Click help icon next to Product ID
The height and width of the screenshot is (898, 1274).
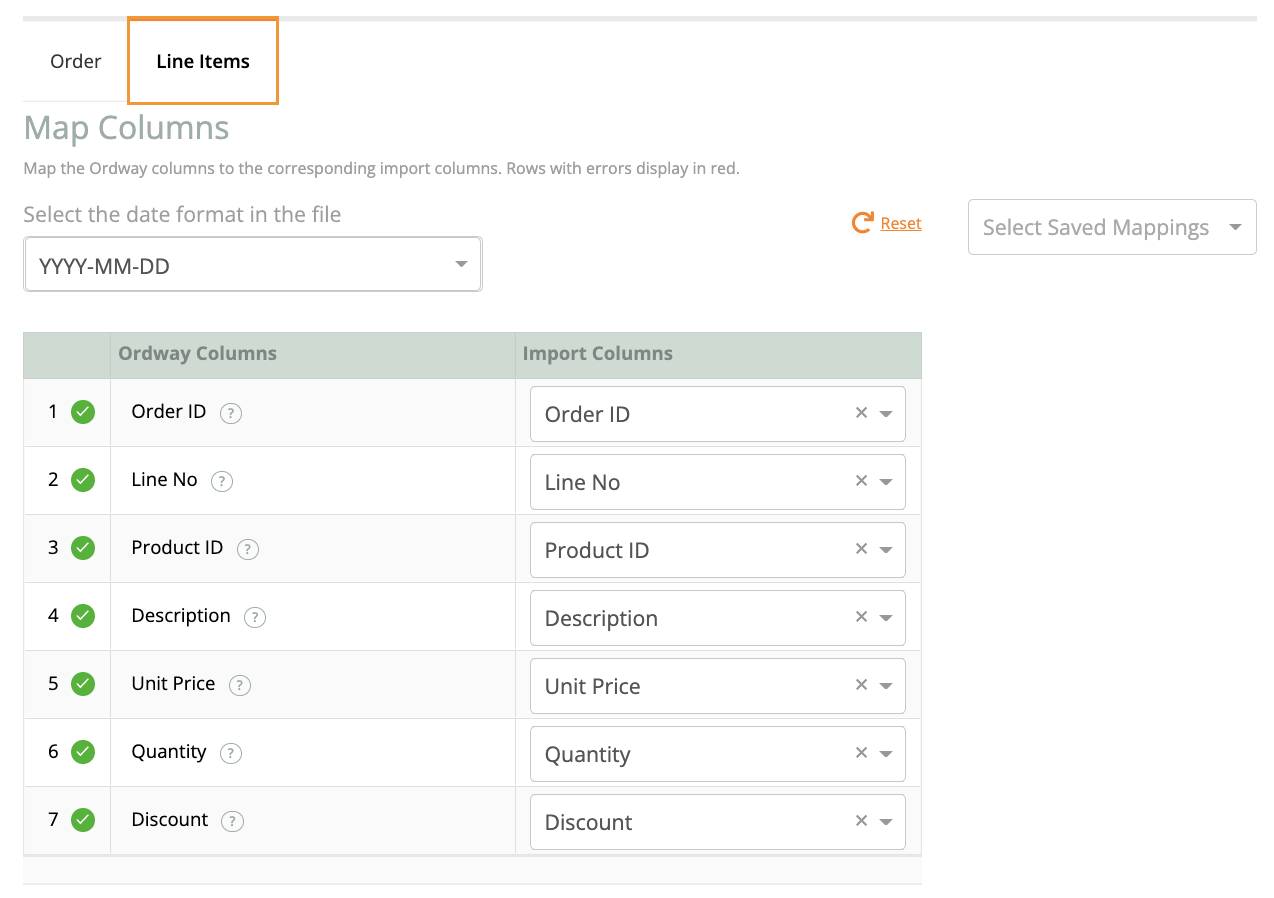click(x=248, y=549)
